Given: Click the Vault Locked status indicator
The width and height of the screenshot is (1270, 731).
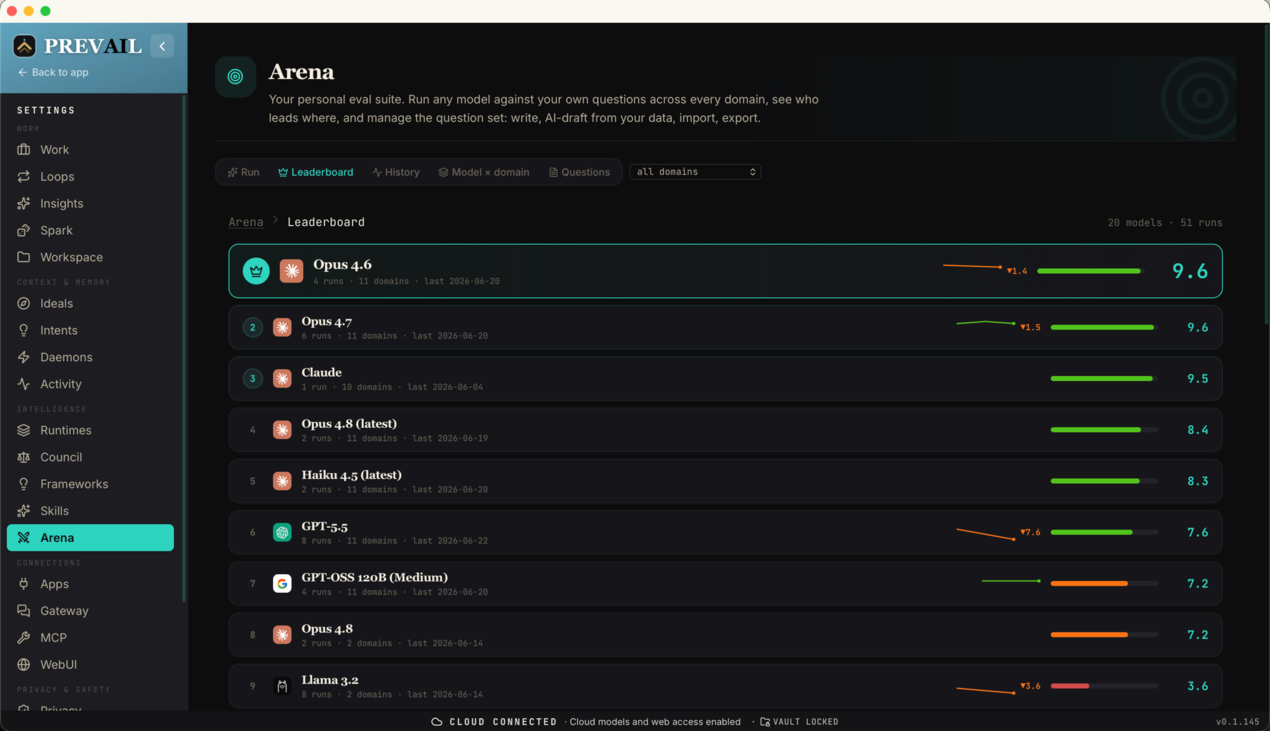Looking at the screenshot, I should 799,722.
